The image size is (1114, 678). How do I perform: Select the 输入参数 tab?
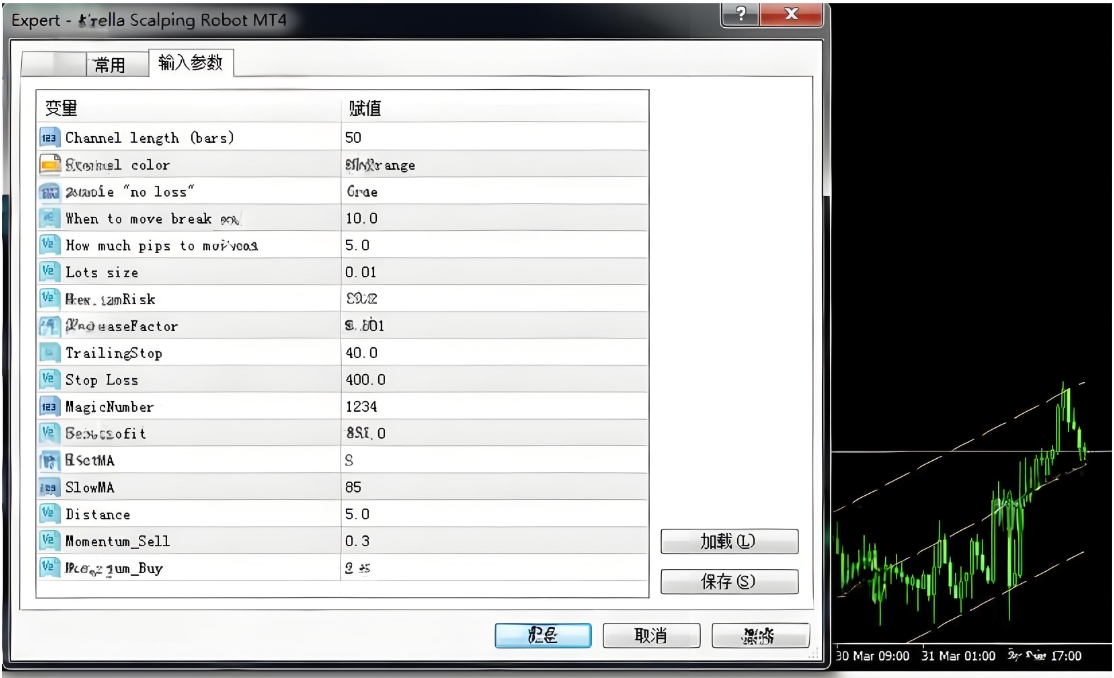[190, 63]
